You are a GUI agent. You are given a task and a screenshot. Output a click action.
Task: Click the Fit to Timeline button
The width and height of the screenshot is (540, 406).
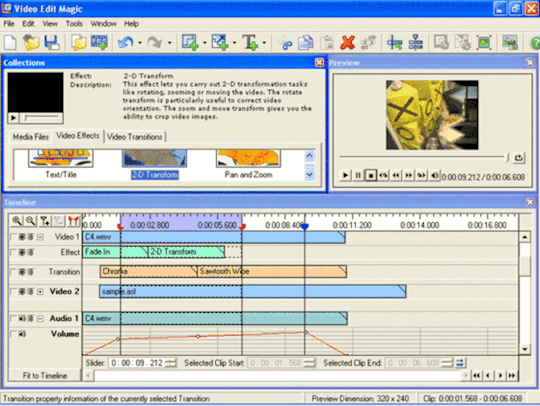pos(45,375)
